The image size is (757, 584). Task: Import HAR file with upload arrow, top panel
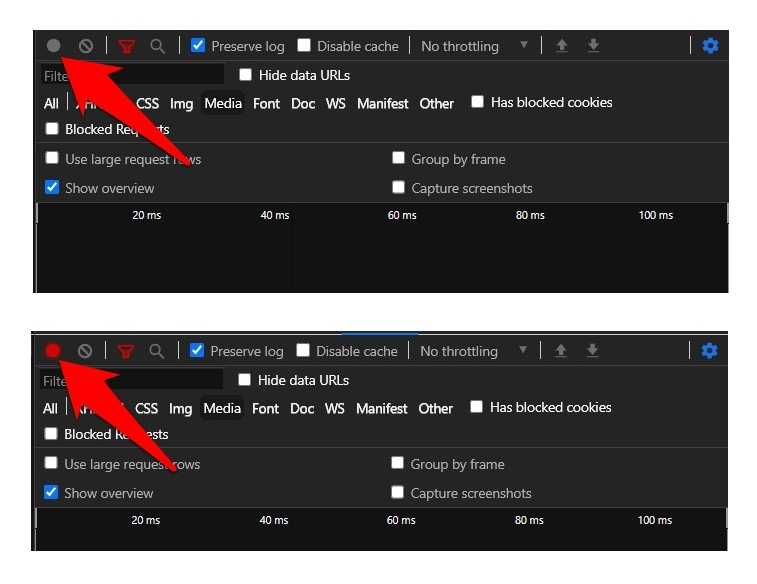click(561, 46)
